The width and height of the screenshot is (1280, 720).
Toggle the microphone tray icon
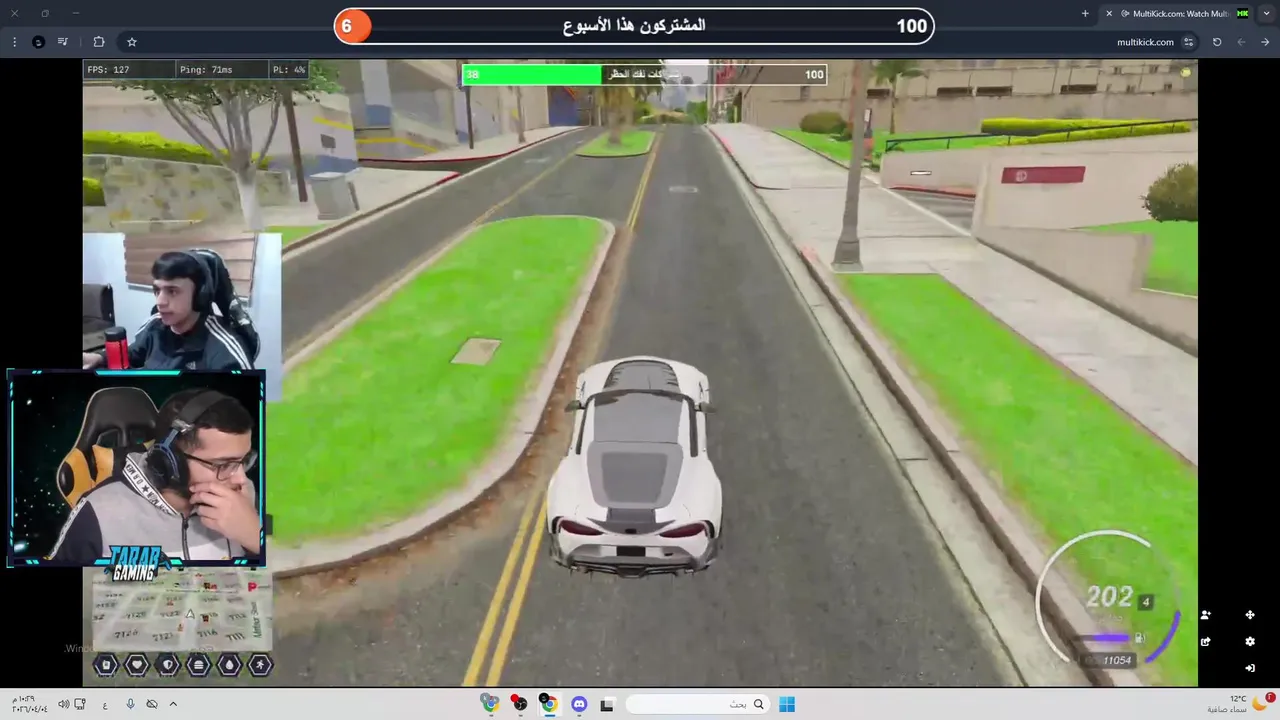tap(130, 704)
